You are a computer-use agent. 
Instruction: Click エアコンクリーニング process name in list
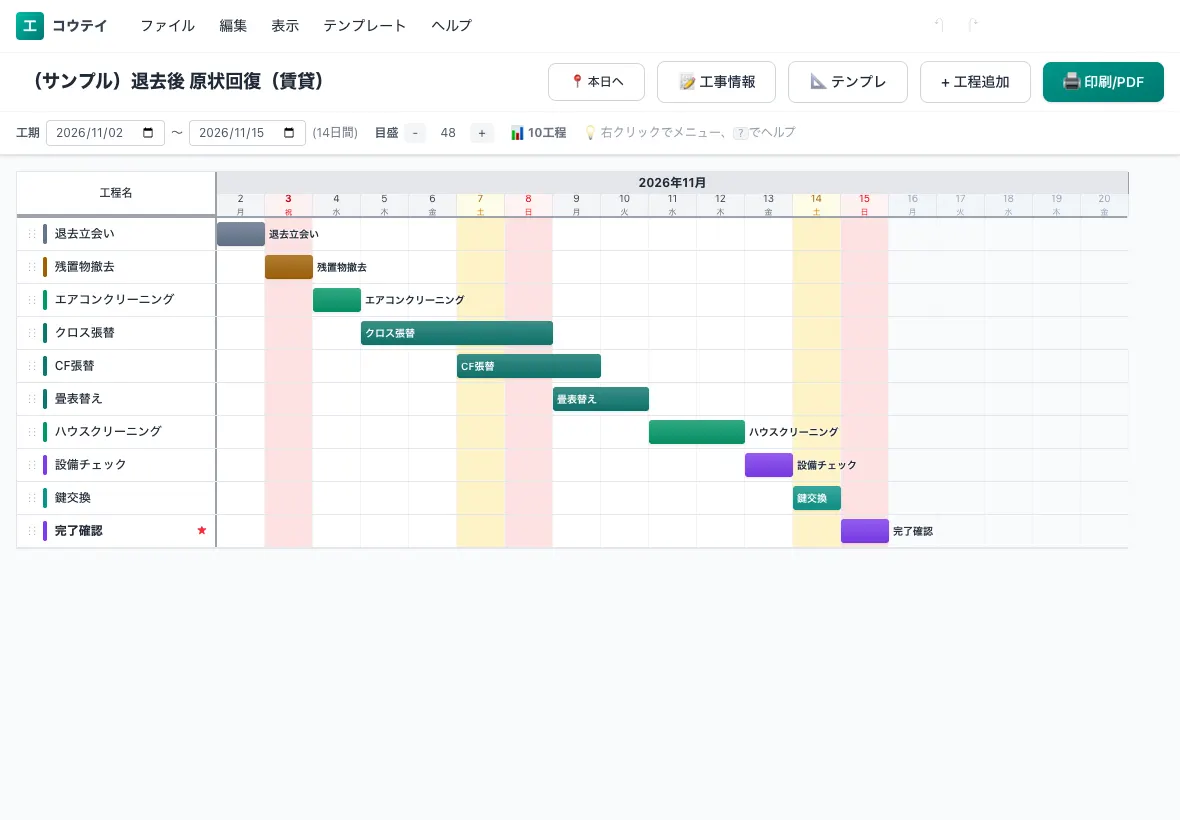coord(114,299)
